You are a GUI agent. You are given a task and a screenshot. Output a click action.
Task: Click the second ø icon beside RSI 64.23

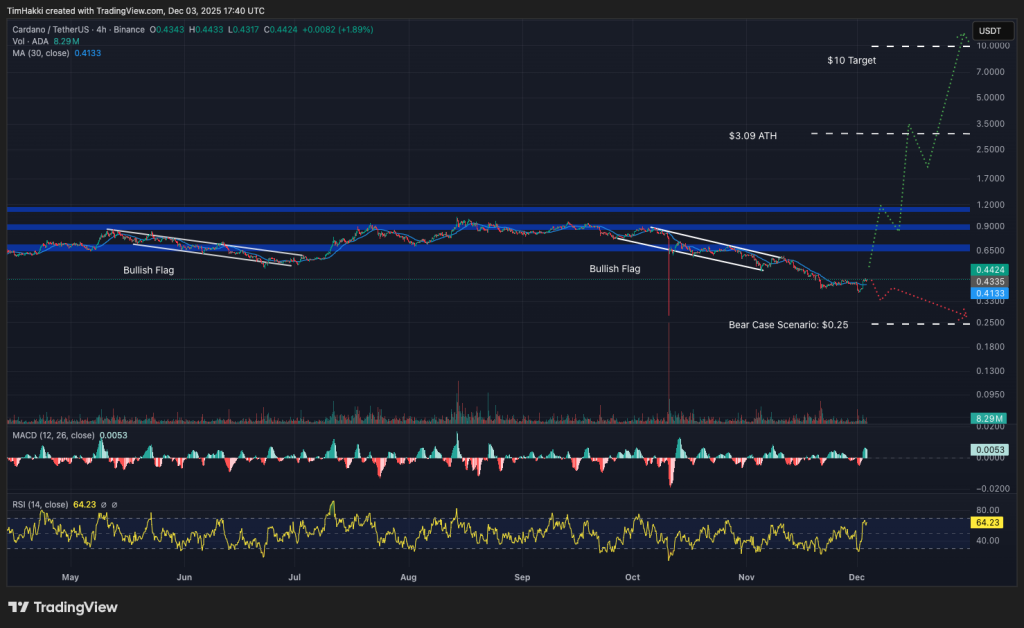[116, 505]
